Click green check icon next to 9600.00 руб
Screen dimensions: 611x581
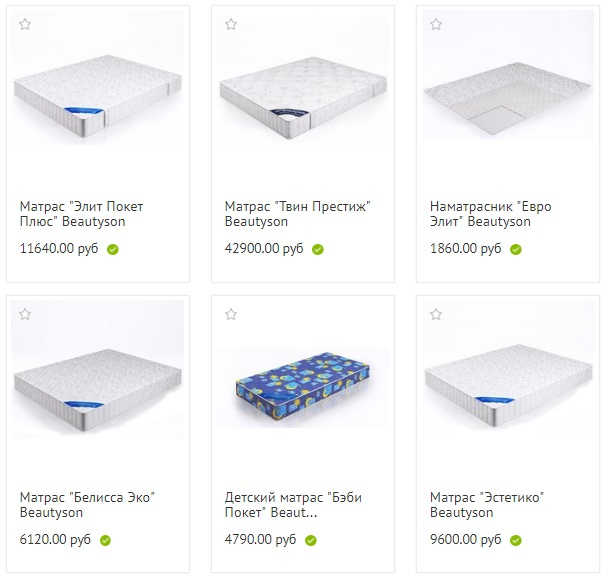pyautogui.click(x=516, y=540)
